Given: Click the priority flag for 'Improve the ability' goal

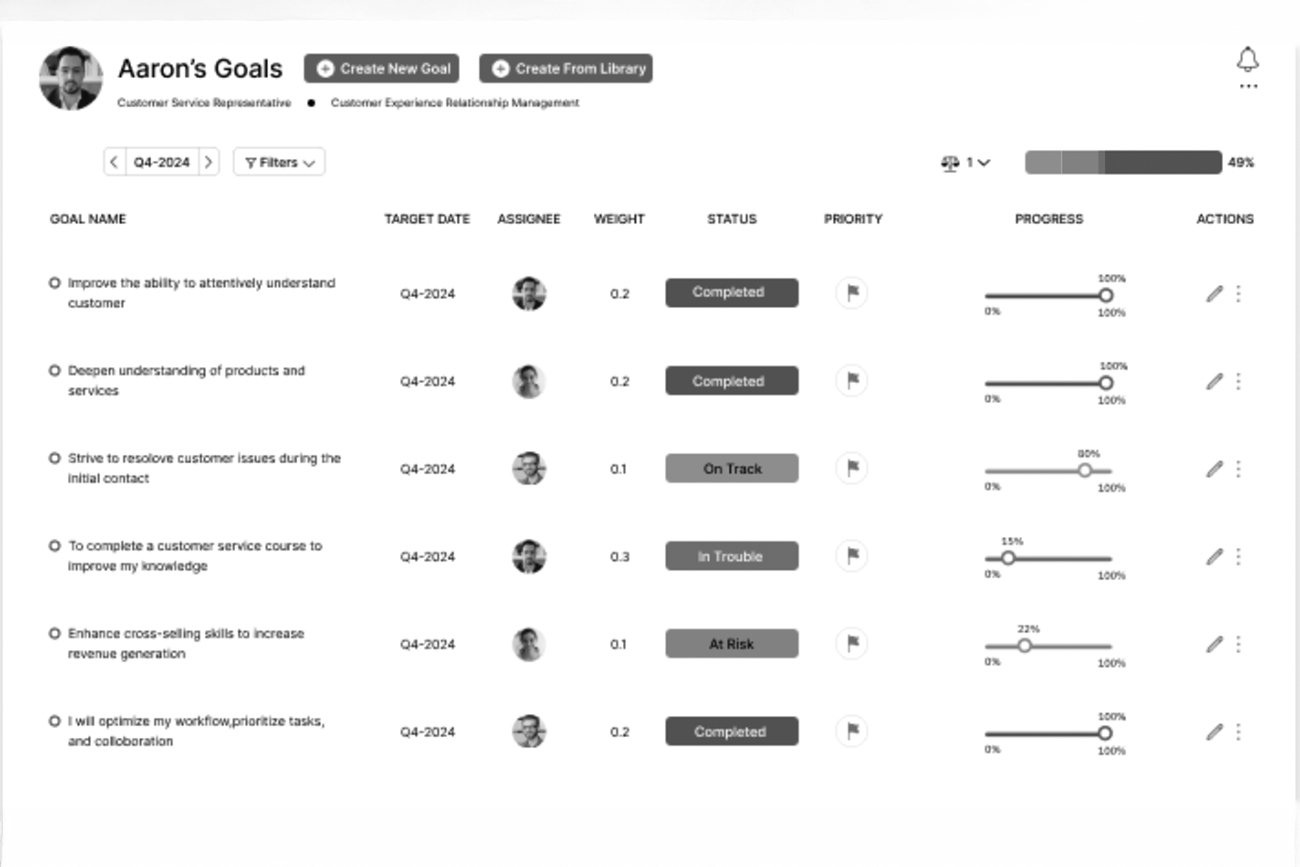Looking at the screenshot, I should coord(852,293).
